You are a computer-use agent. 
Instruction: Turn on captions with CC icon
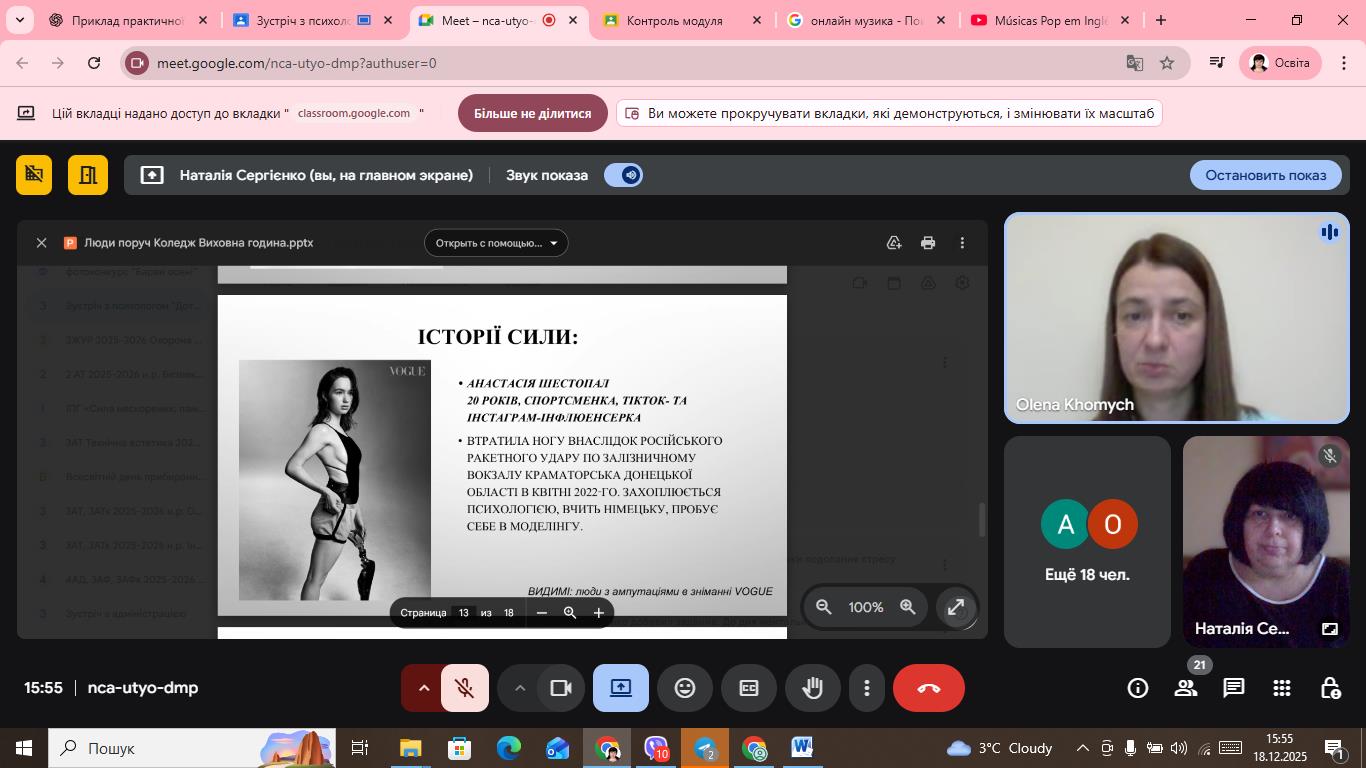(x=748, y=688)
